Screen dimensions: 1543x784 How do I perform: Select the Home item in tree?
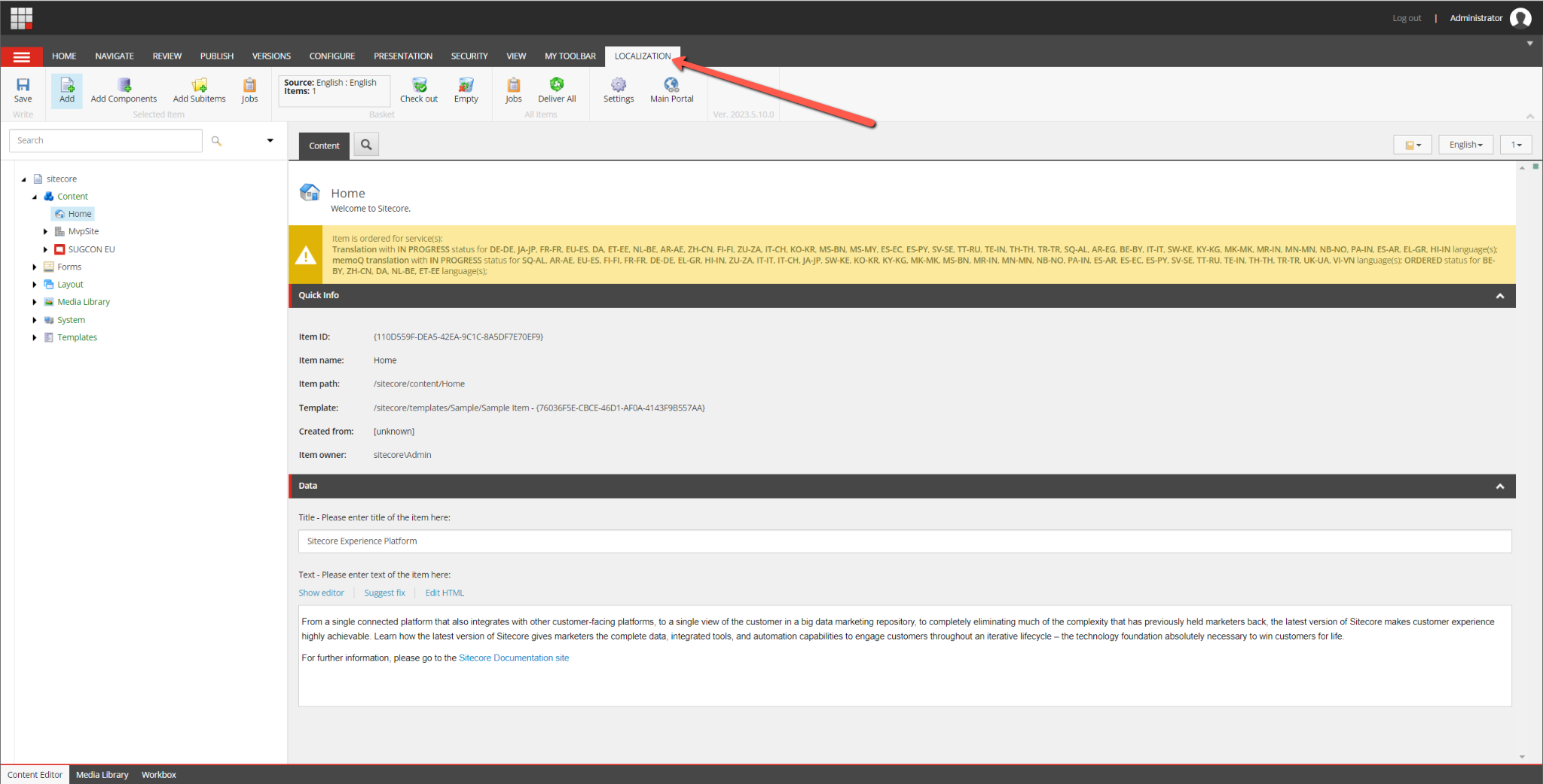click(x=73, y=214)
